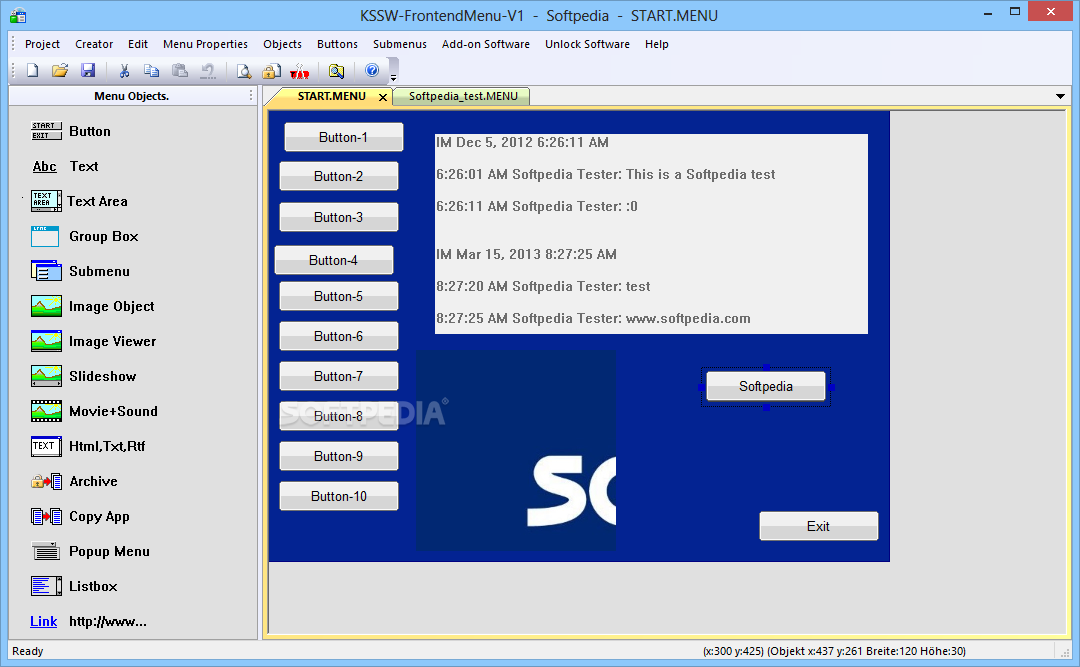Click the text area showing chat log
This screenshot has height=667, width=1080.
click(x=651, y=234)
